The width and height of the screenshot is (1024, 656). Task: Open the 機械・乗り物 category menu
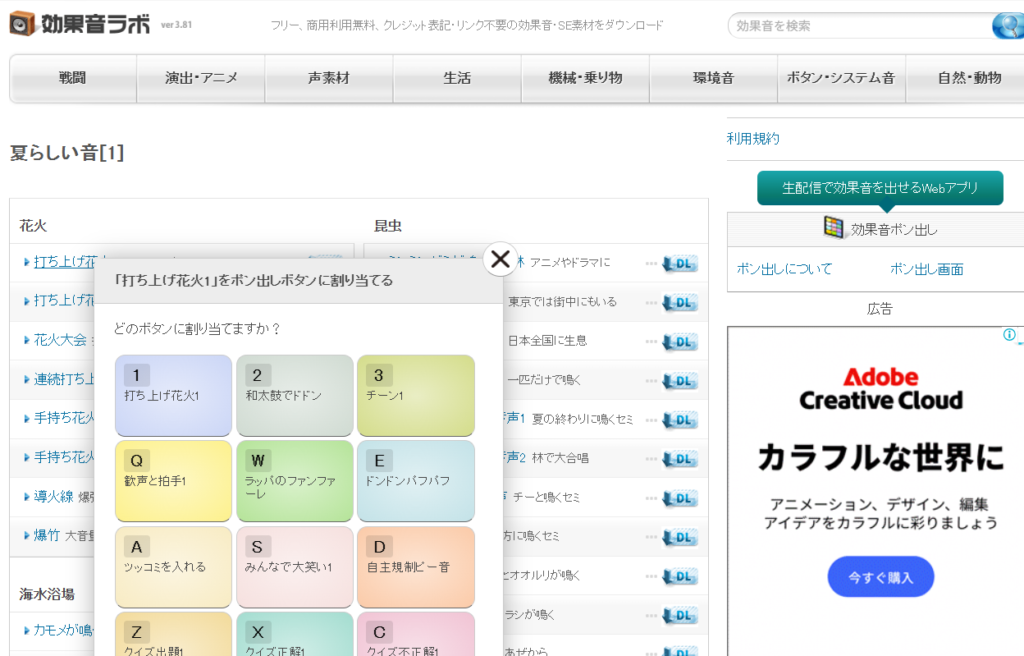tap(585, 78)
